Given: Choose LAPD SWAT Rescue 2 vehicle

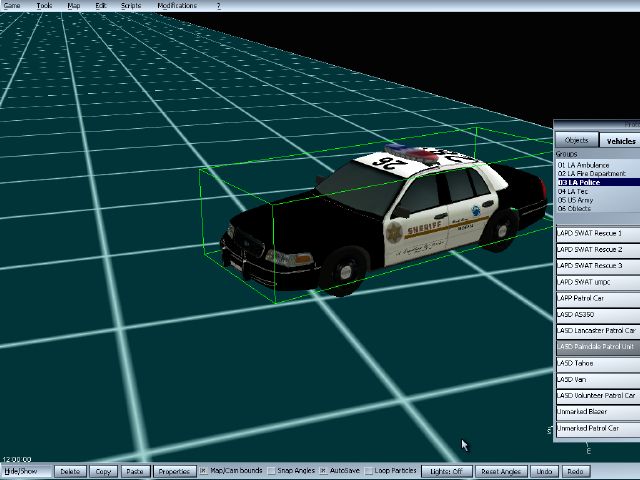Looking at the screenshot, I should point(598,250).
